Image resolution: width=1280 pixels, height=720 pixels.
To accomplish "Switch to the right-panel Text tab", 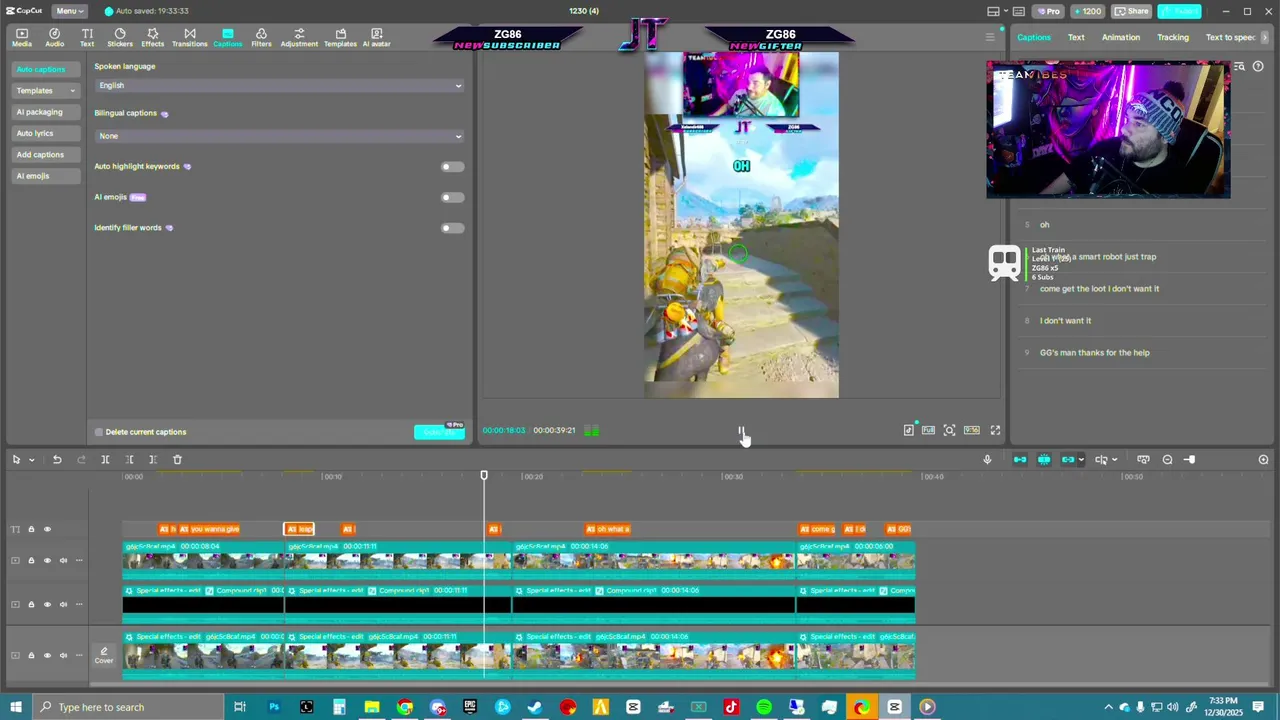I will pos(1076,38).
